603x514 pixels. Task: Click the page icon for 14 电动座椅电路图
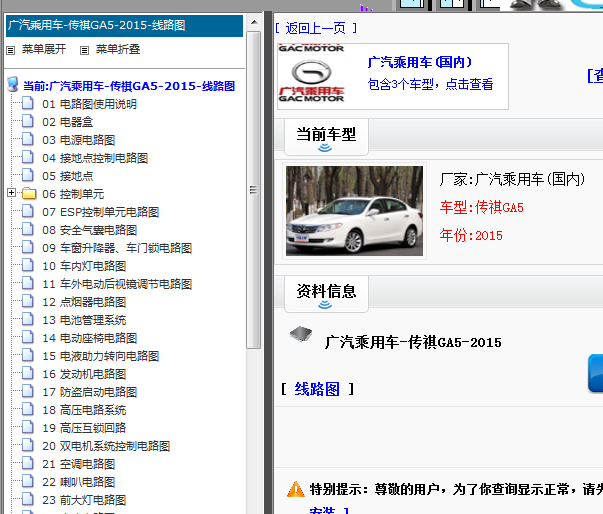coord(28,337)
